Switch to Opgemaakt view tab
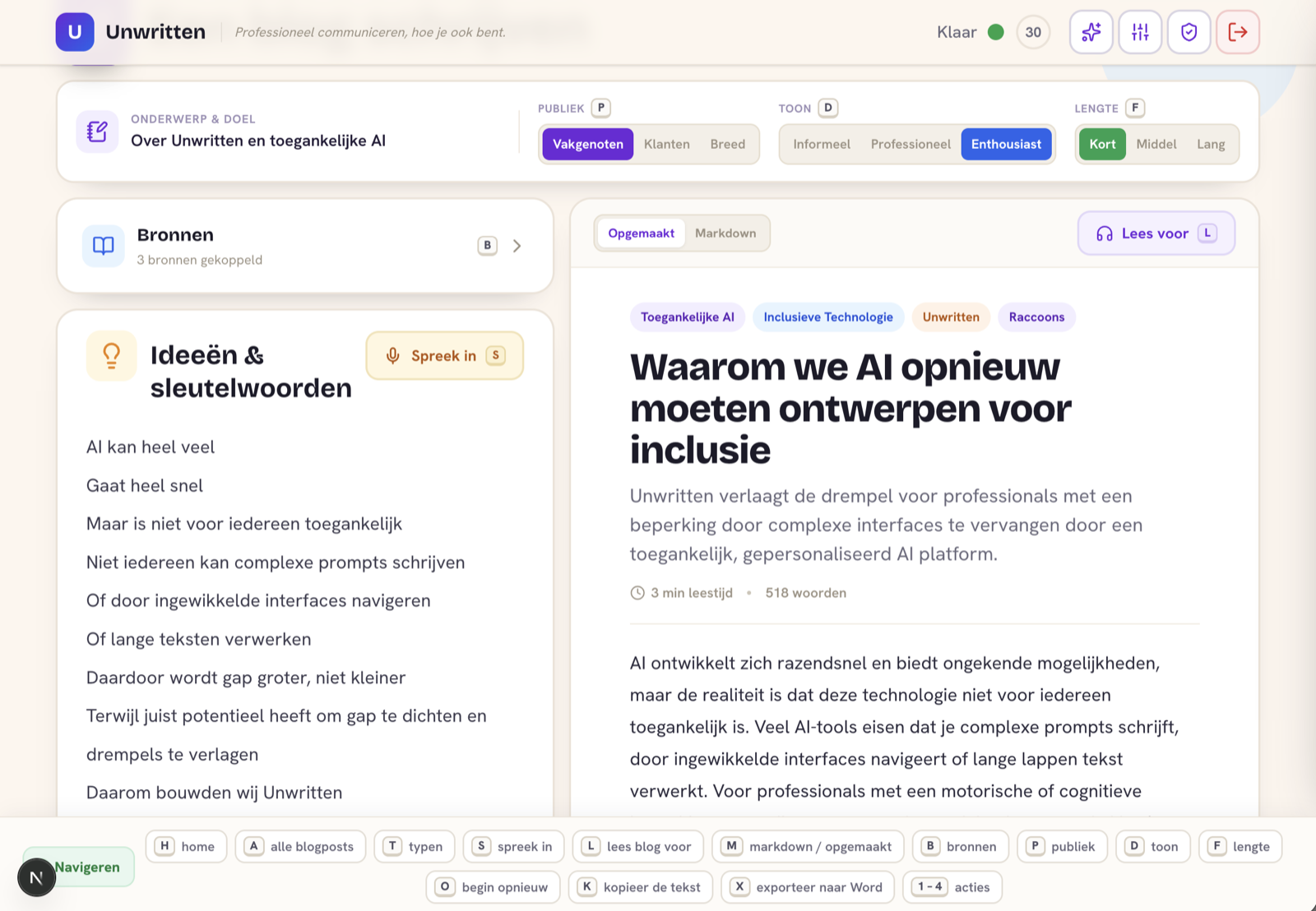 pos(641,234)
